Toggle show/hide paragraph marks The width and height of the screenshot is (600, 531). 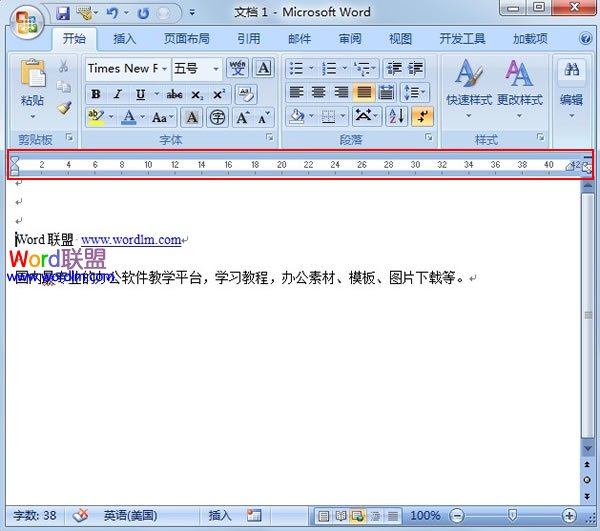point(422,116)
